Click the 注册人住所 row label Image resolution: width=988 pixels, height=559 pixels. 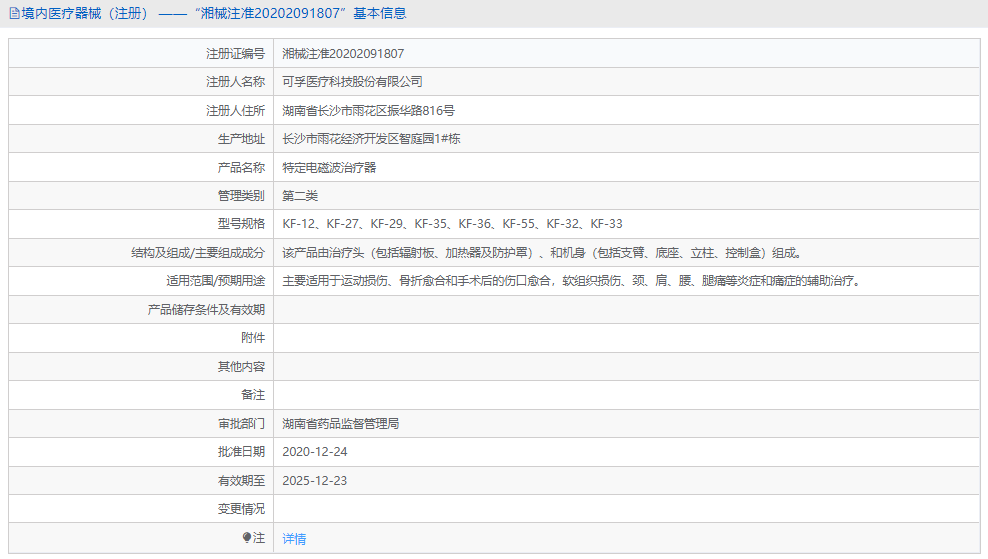(x=236, y=111)
